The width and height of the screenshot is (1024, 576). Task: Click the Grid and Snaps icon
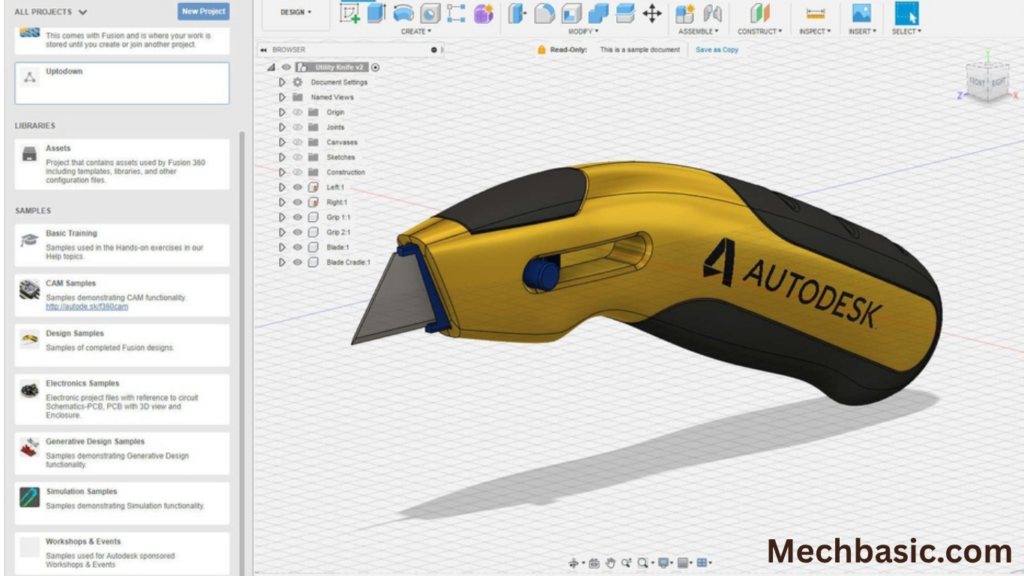(x=682, y=563)
